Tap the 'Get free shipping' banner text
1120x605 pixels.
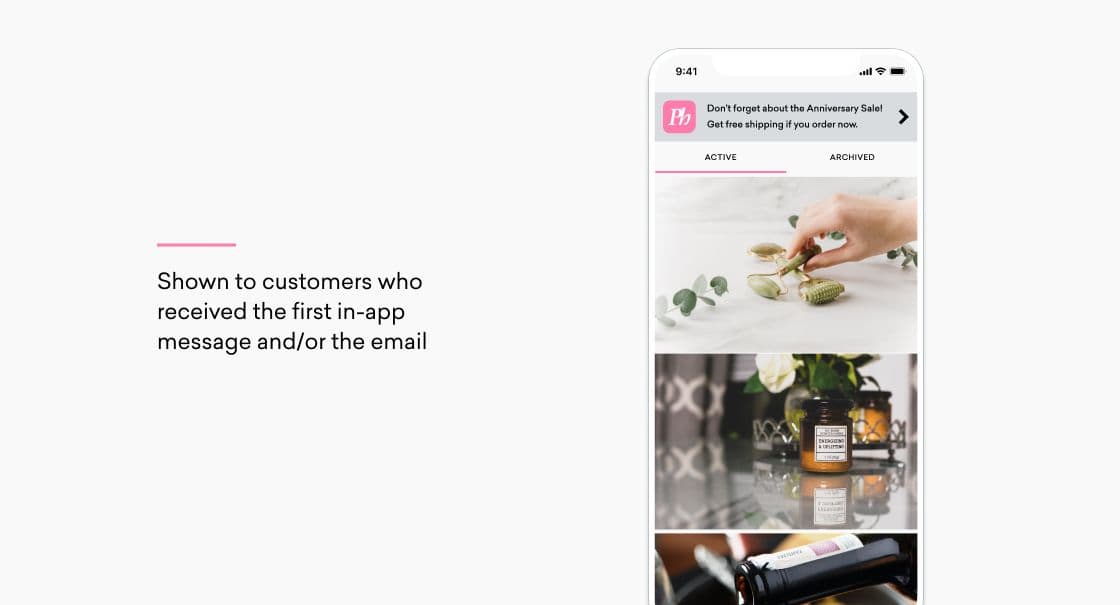pyautogui.click(x=782, y=124)
